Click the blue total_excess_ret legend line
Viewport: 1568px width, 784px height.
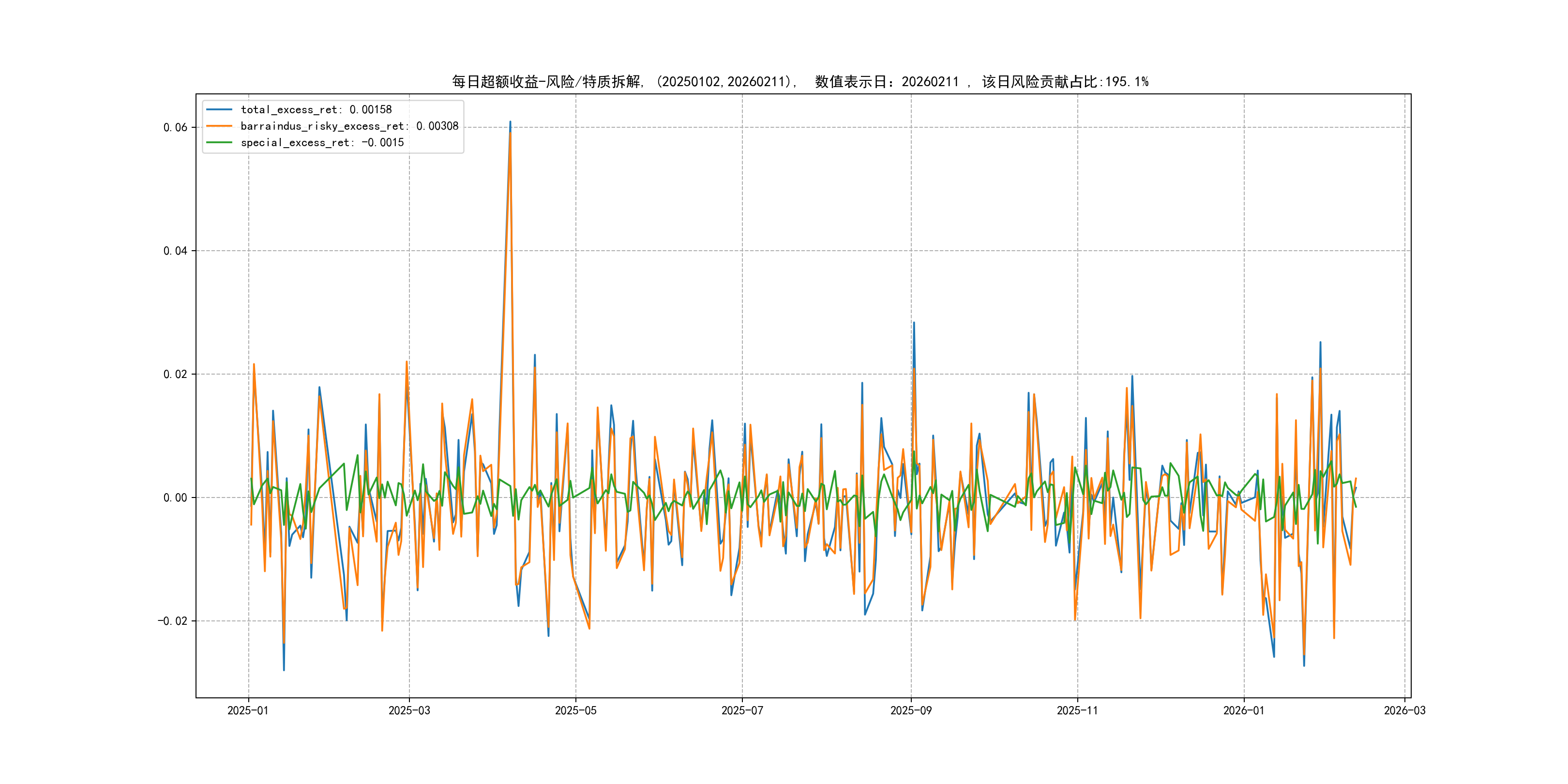point(219,109)
